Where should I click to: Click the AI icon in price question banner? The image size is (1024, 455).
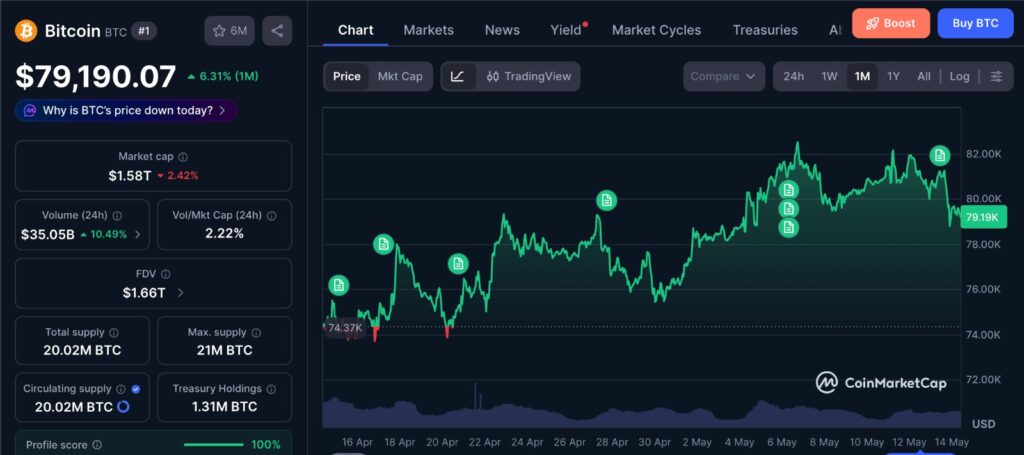coord(29,110)
